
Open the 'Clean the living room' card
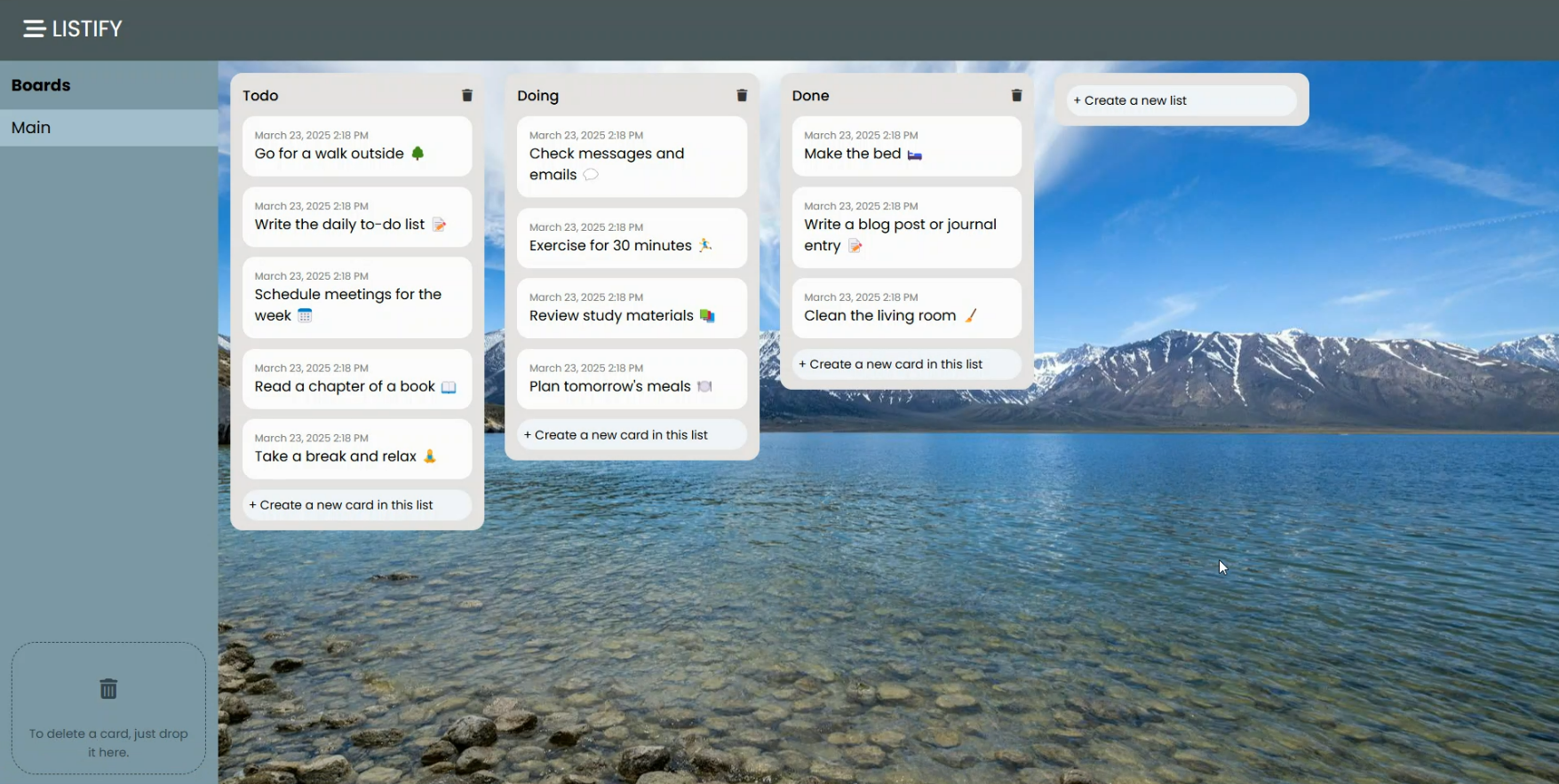point(905,308)
